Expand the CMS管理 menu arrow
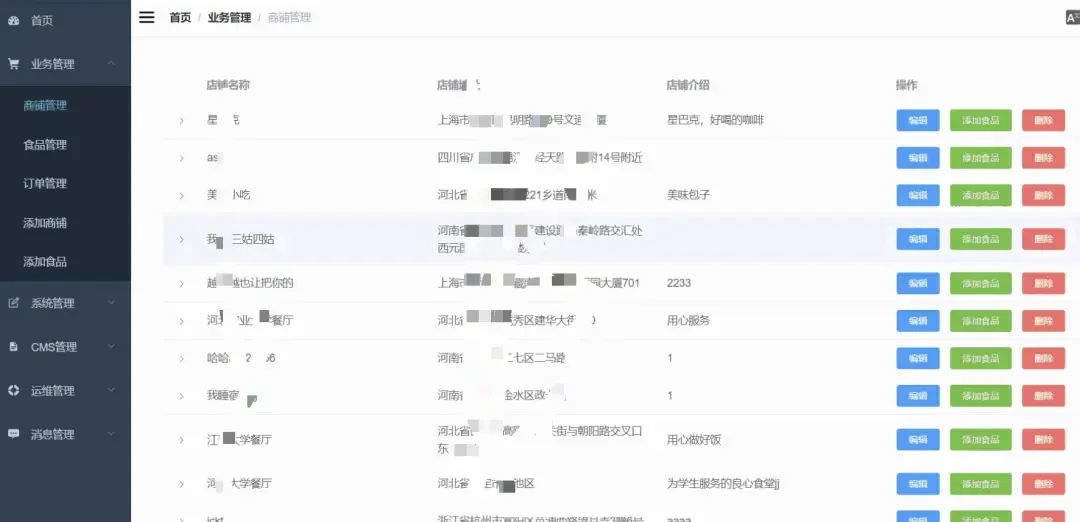Image resolution: width=1080 pixels, height=522 pixels. 112,347
